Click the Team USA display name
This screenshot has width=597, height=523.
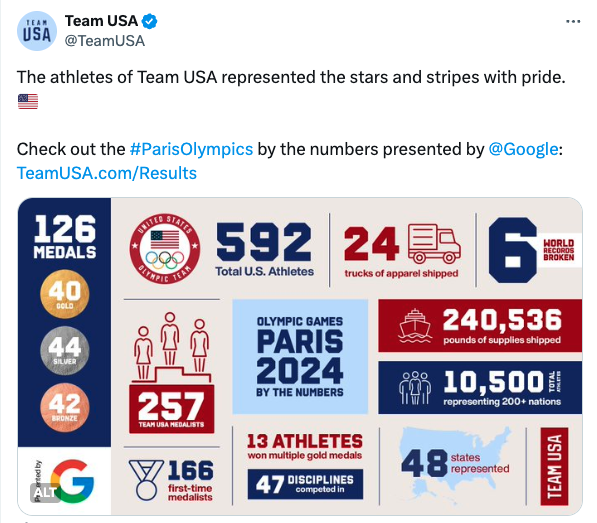pos(101,21)
